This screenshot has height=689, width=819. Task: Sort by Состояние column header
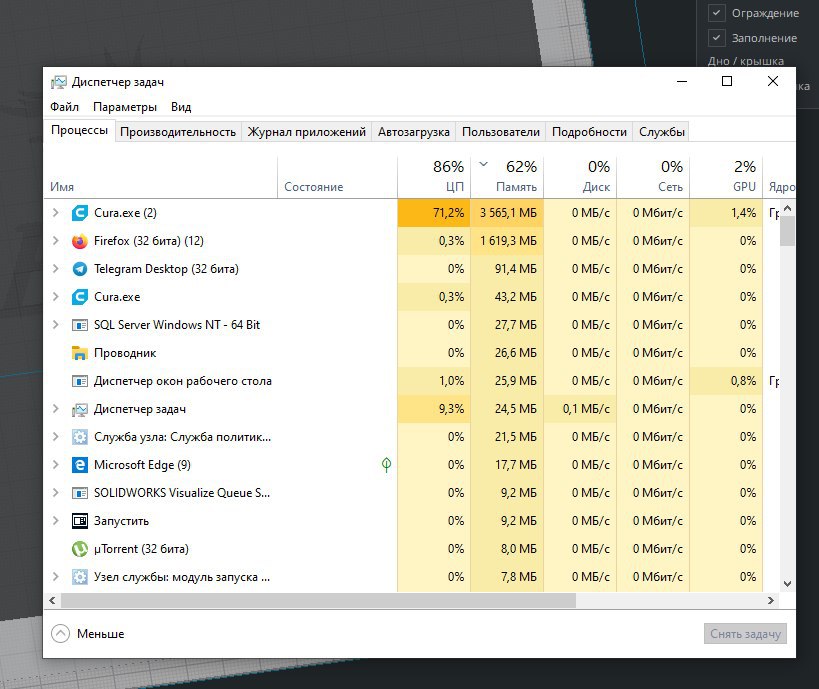click(337, 177)
